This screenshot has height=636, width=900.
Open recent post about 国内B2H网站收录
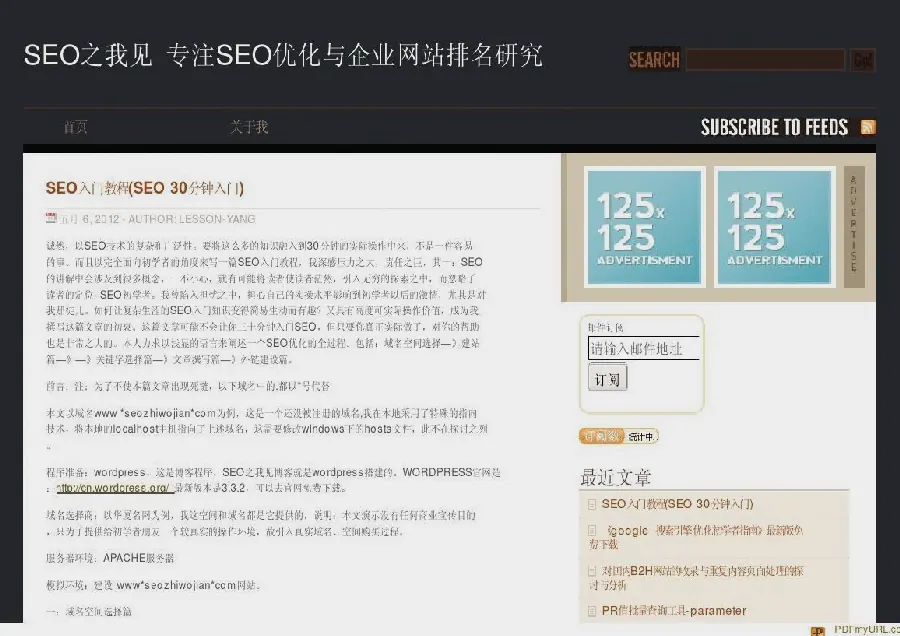tap(696, 577)
